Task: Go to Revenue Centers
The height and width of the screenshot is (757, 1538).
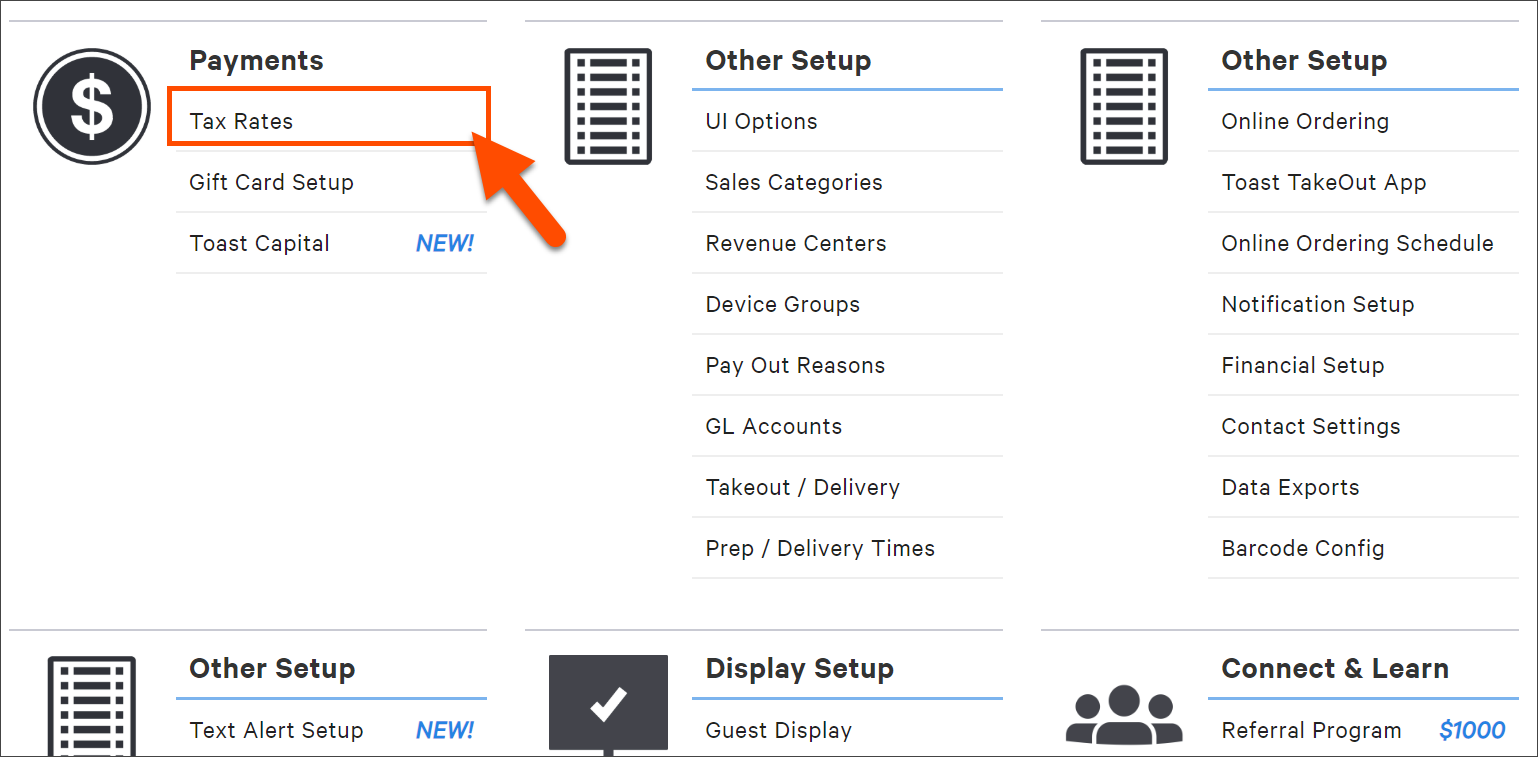Action: pyautogui.click(x=795, y=243)
